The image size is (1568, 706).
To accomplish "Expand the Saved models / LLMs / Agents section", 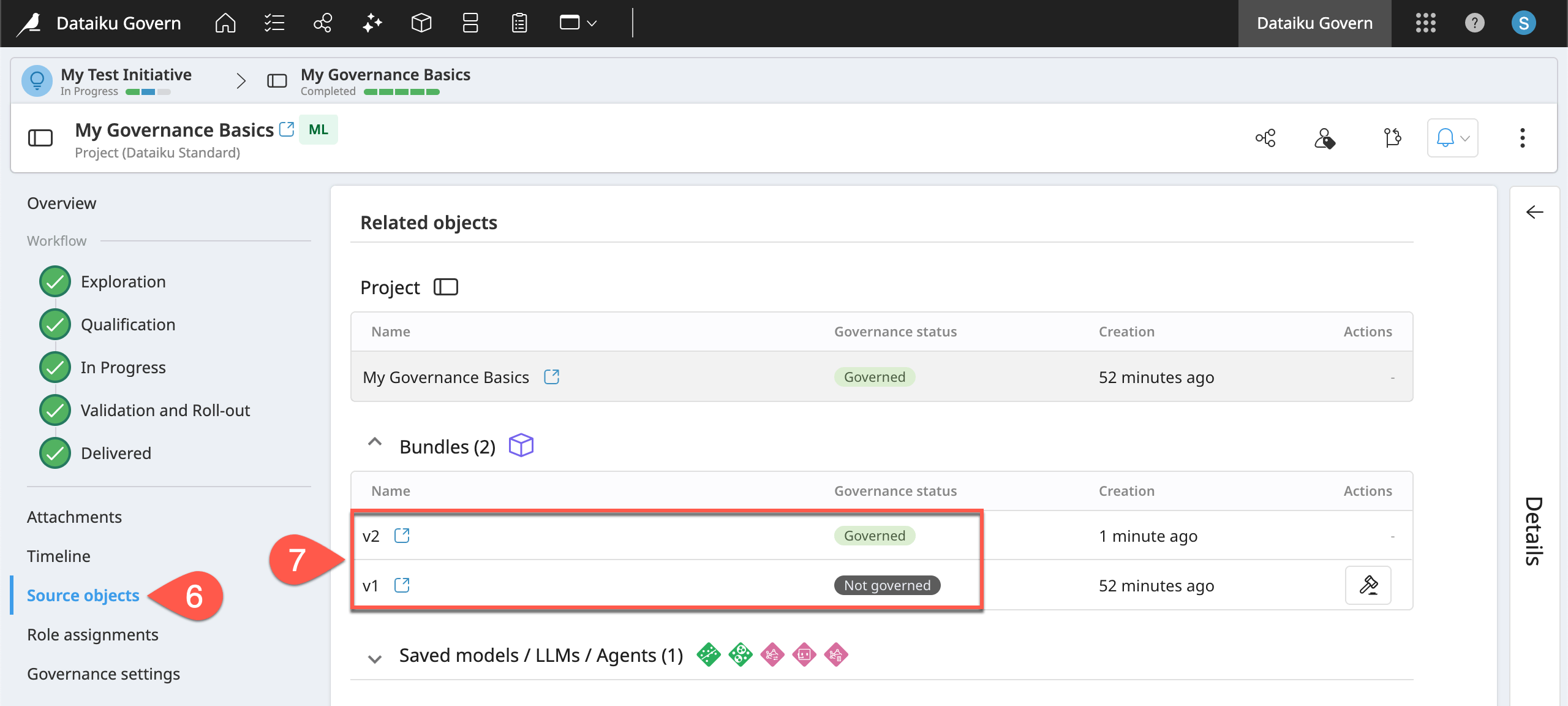I will coord(374,656).
